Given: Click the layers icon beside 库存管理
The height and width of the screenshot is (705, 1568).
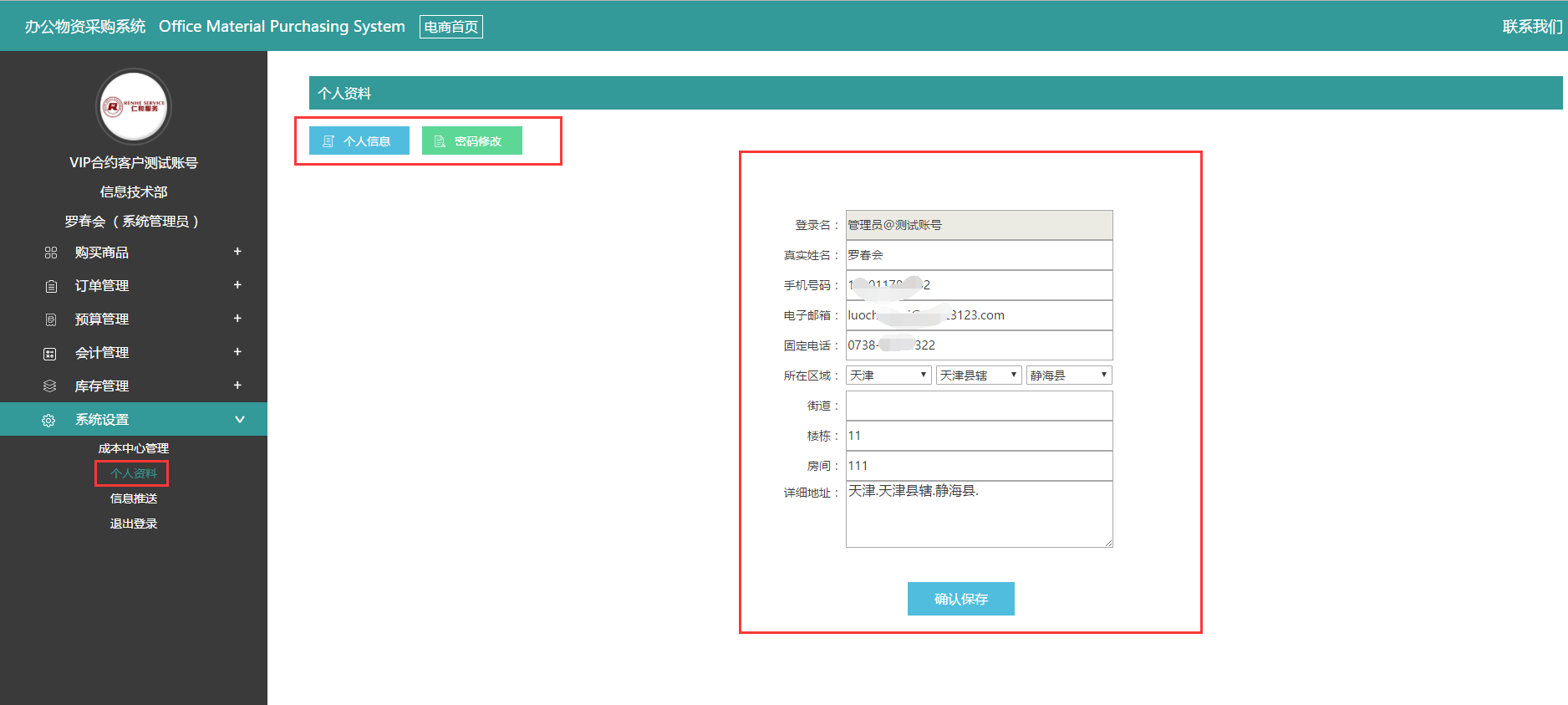Looking at the screenshot, I should [50, 386].
